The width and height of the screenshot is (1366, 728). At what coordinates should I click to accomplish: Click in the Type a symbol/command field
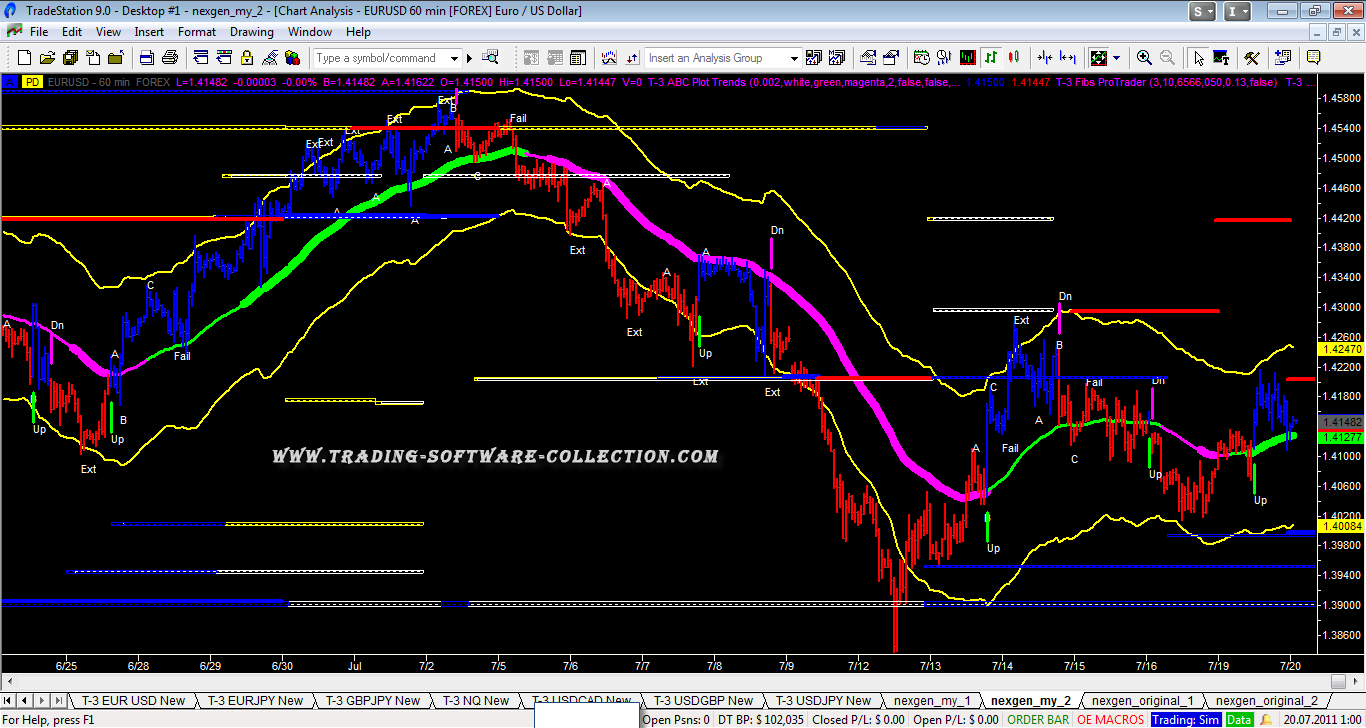pos(380,58)
